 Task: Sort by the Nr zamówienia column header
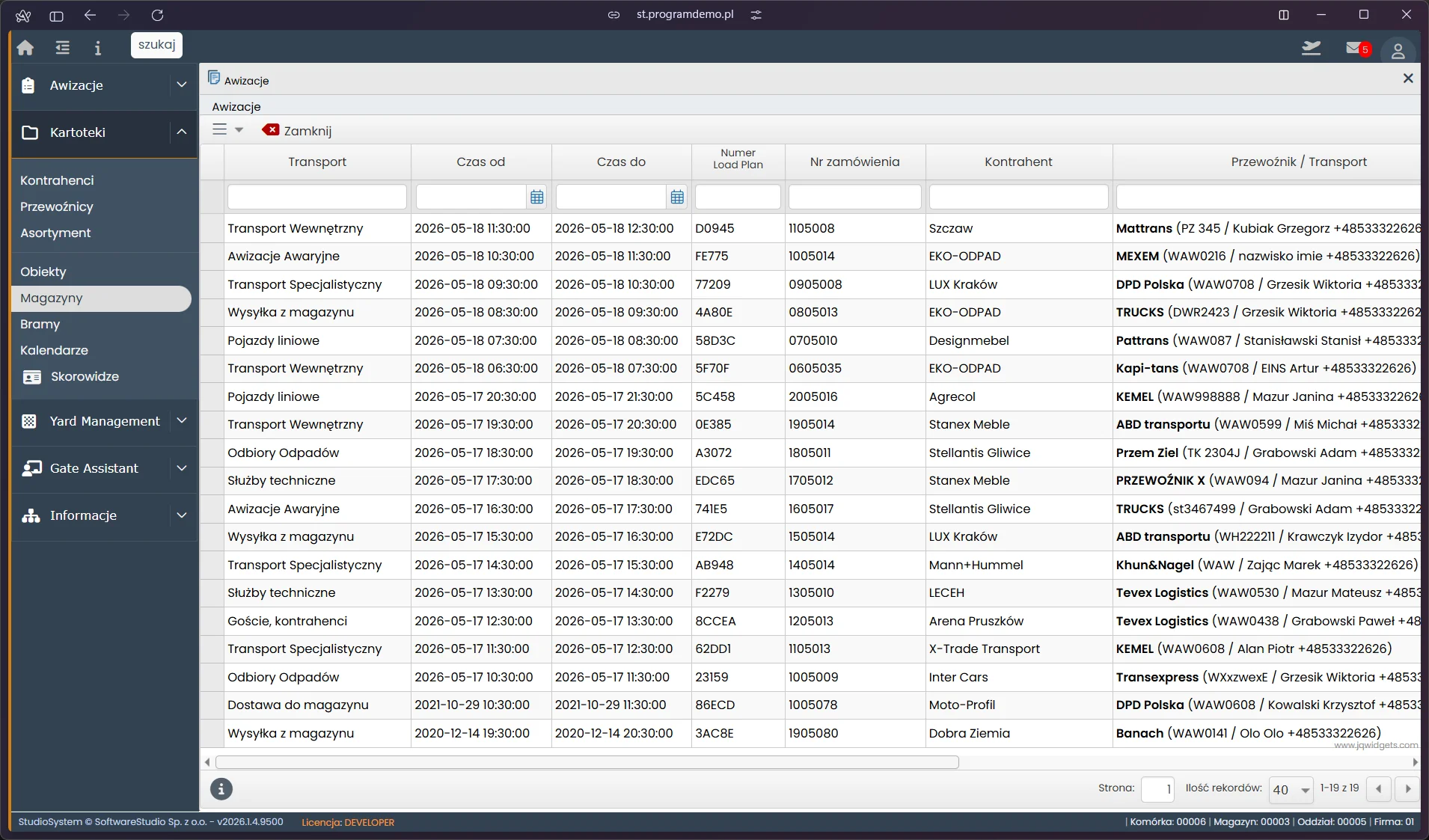pyautogui.click(x=855, y=162)
